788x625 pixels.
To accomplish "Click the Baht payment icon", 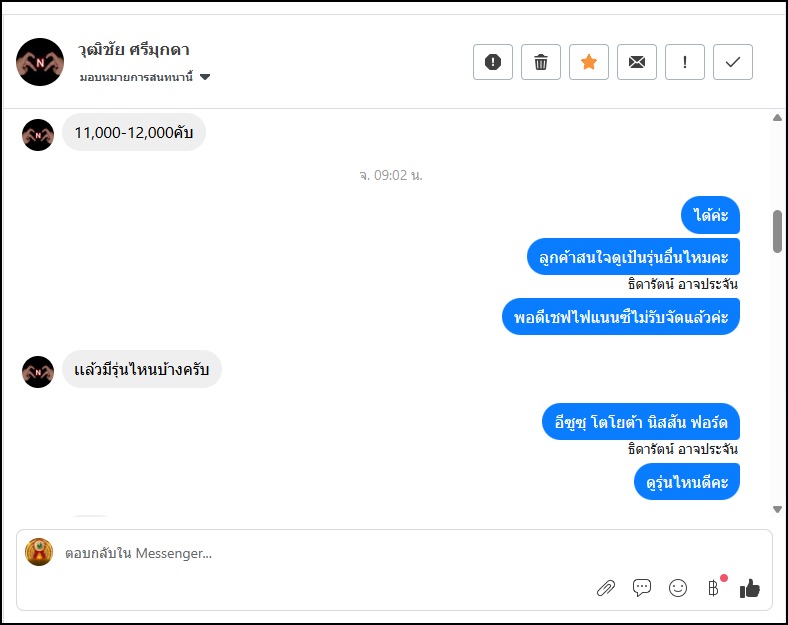I will [714, 588].
